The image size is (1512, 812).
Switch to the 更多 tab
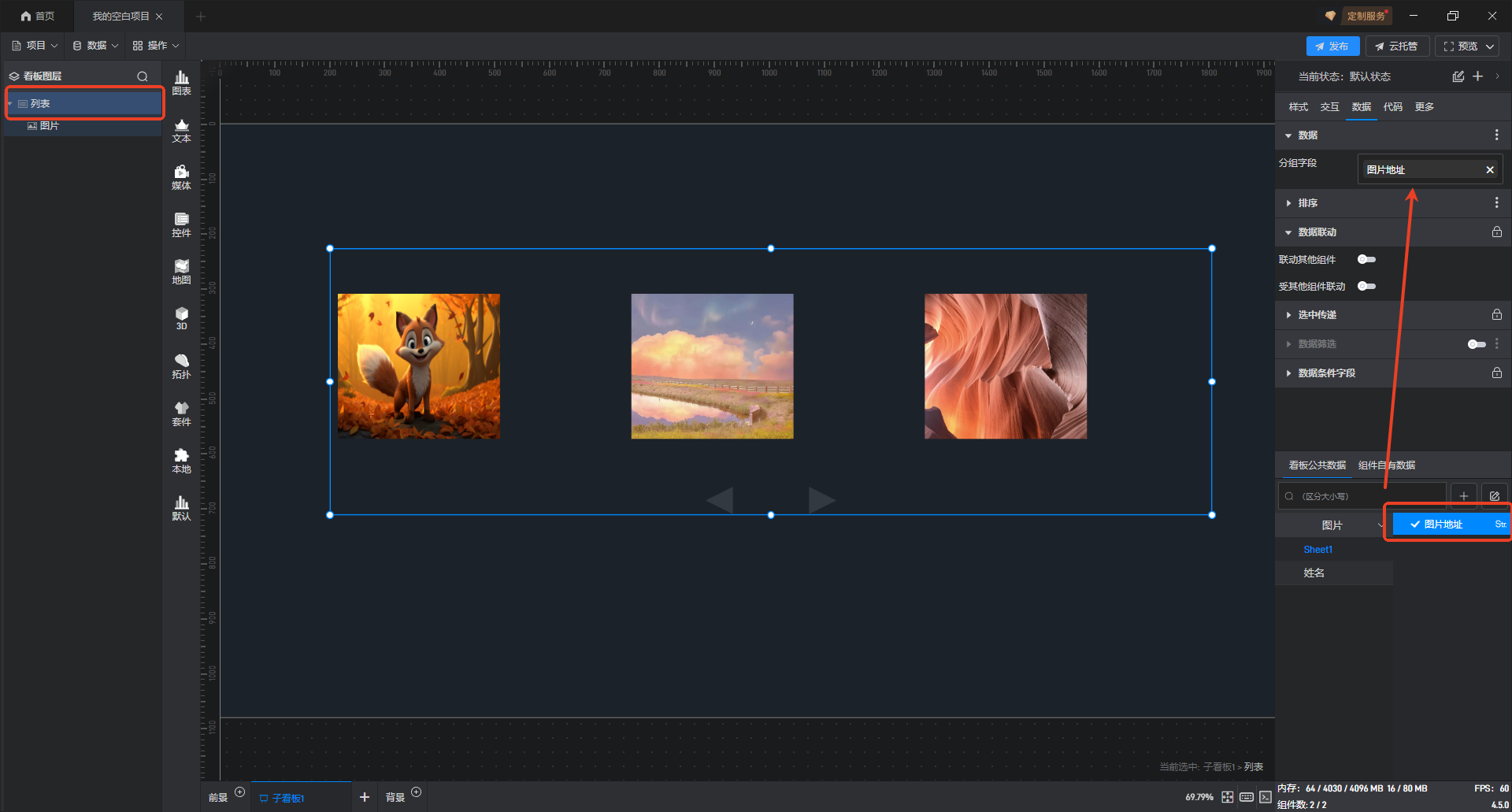pos(1424,107)
